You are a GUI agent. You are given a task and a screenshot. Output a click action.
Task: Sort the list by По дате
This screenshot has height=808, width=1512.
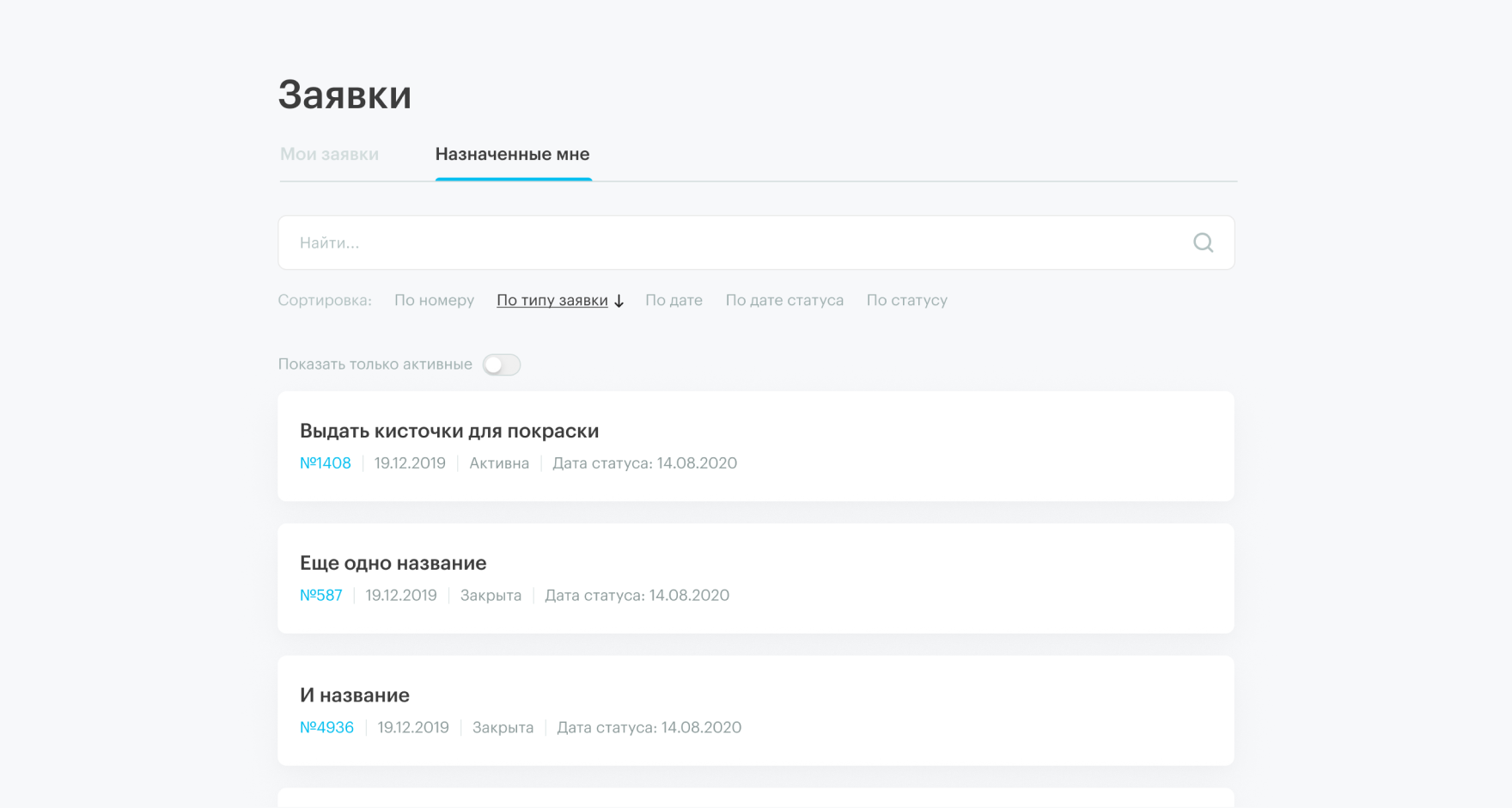674,300
